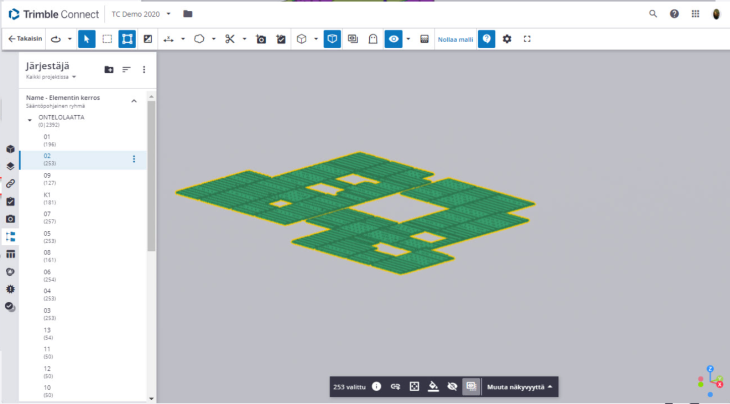The height and width of the screenshot is (404, 730).
Task: Click the Takaisin back button
Action: coord(24,39)
